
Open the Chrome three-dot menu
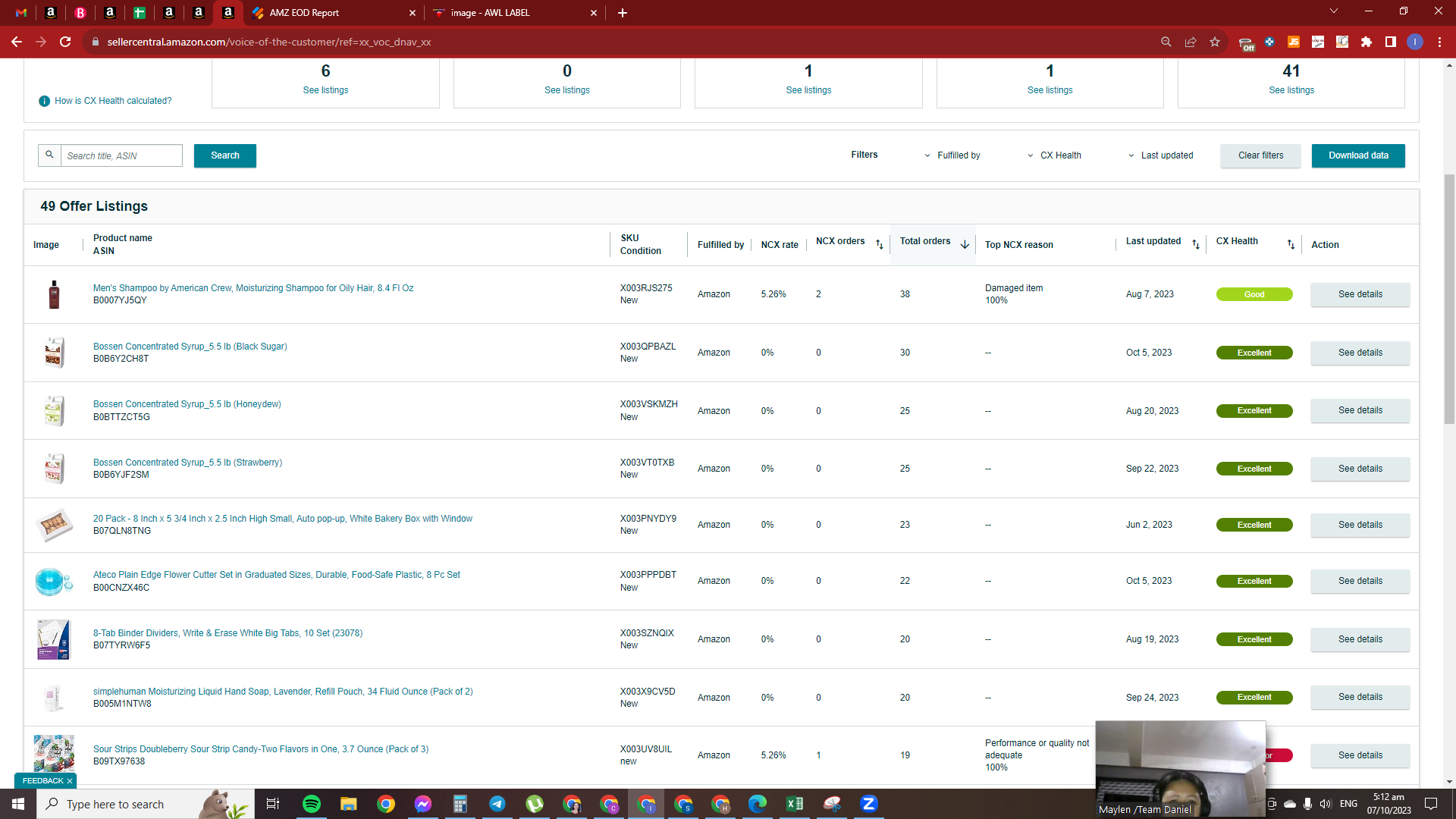[x=1439, y=42]
